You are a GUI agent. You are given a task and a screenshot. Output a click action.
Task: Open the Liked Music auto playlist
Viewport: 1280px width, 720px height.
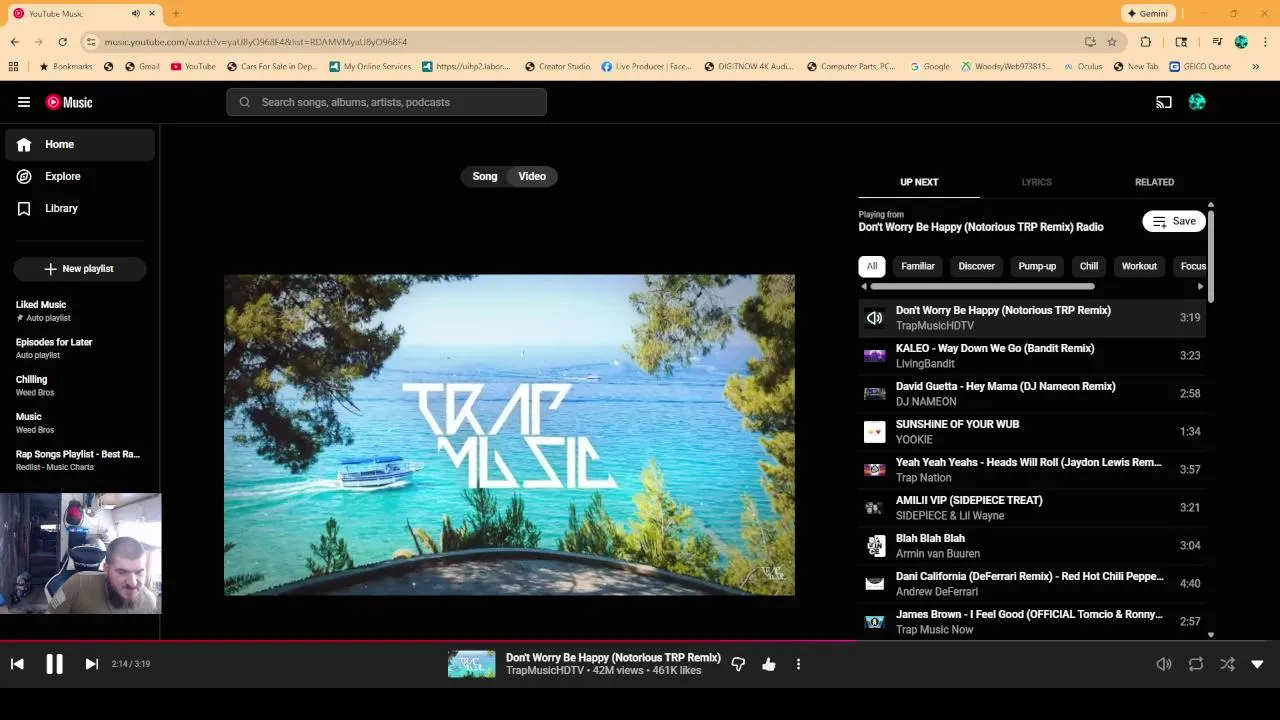pos(80,311)
